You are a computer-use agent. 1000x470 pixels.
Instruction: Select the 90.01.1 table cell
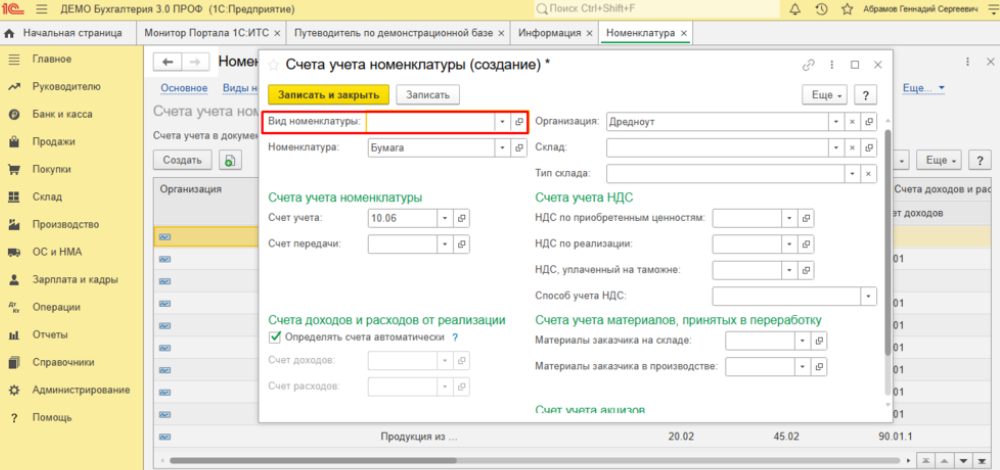click(x=896, y=437)
